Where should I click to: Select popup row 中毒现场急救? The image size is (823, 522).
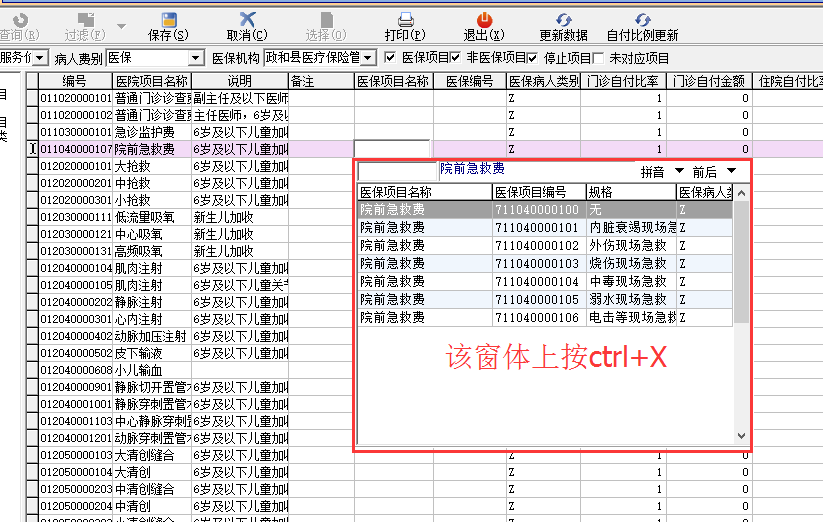pyautogui.click(x=545, y=282)
